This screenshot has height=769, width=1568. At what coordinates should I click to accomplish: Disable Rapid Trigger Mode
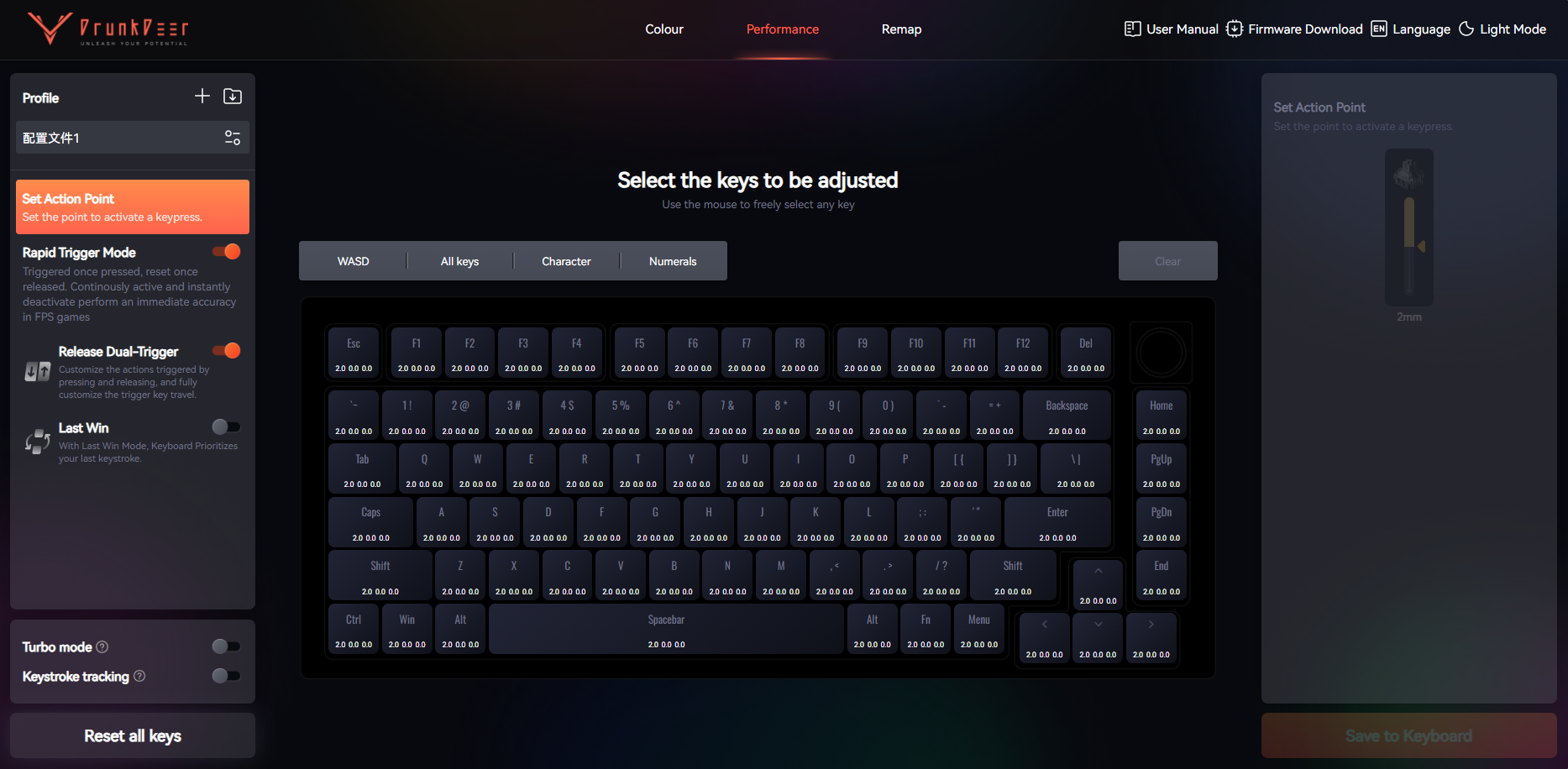226,251
